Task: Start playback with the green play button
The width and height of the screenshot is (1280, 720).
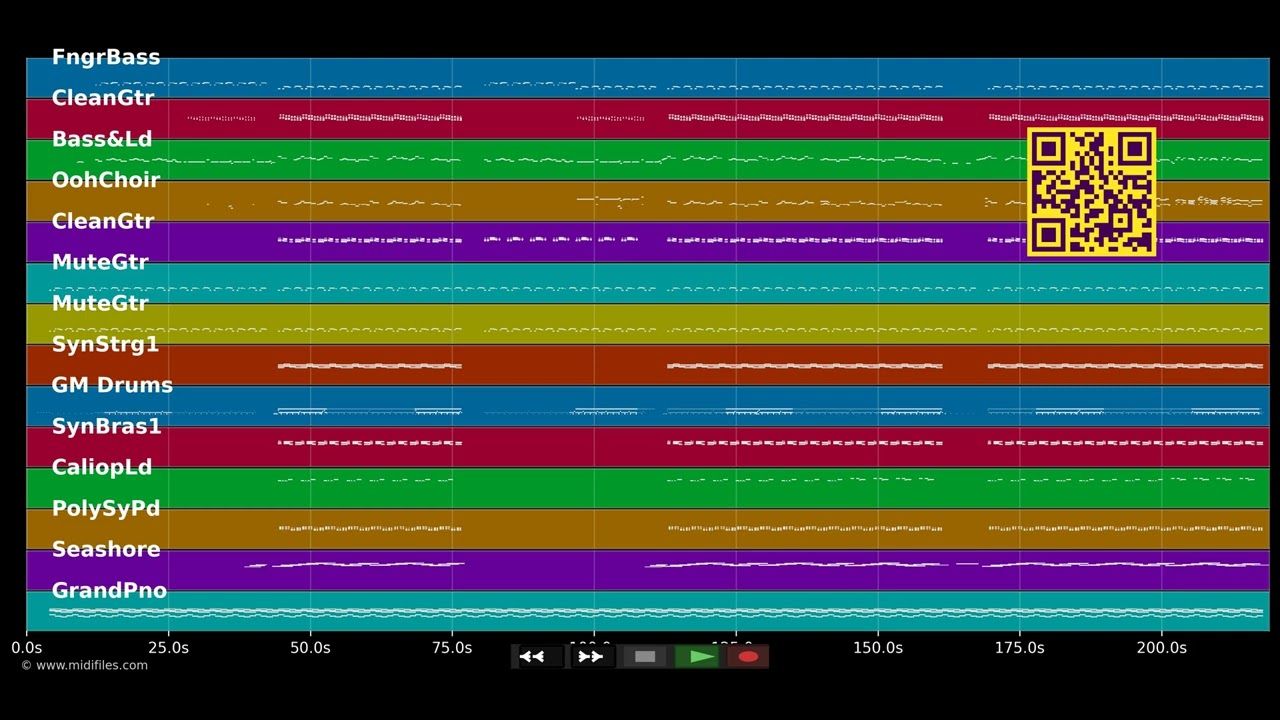Action: point(697,657)
